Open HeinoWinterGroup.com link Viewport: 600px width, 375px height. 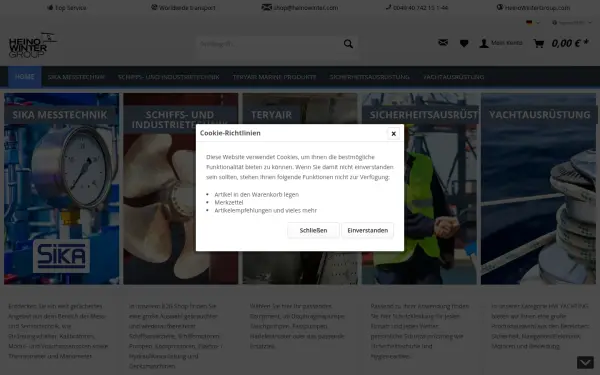(x=533, y=8)
